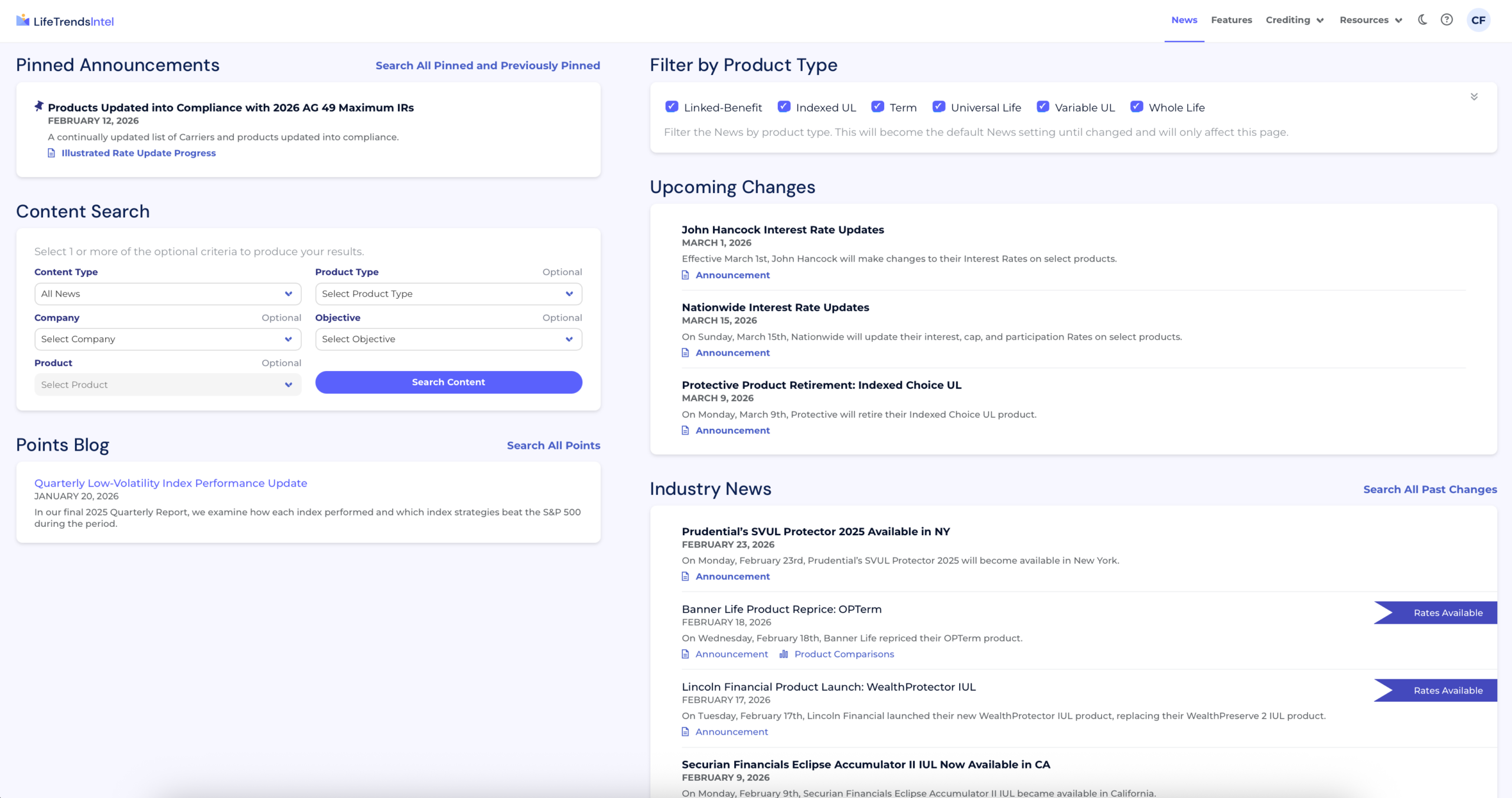Screen dimensions: 1512x798
Task: Open the Crediting menu
Action: click(x=1295, y=20)
